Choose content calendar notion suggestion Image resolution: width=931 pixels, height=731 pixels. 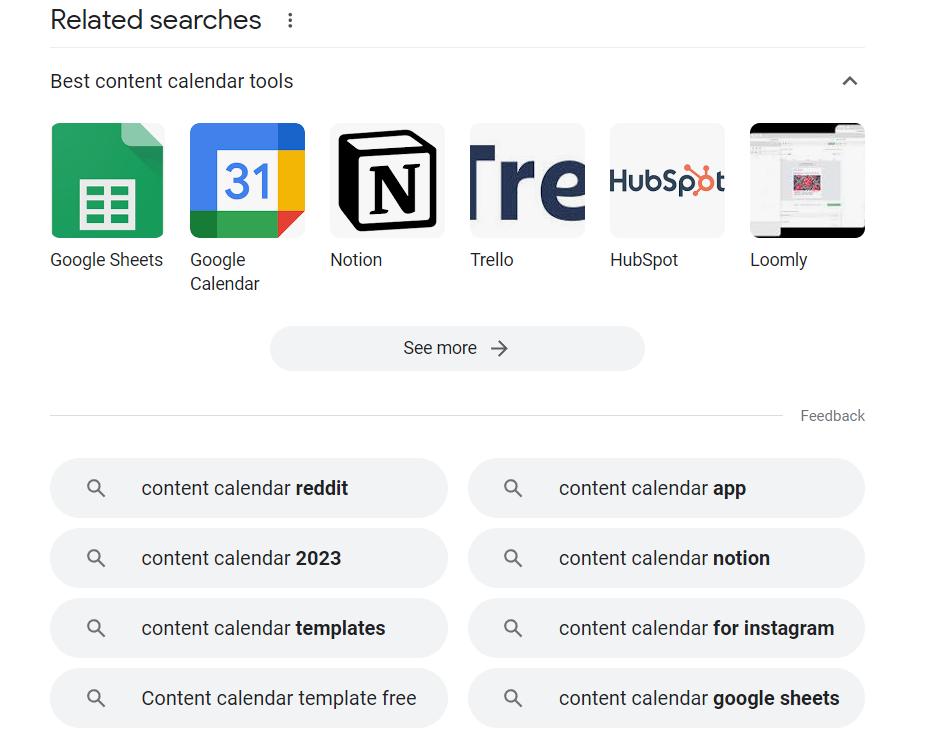pos(666,558)
